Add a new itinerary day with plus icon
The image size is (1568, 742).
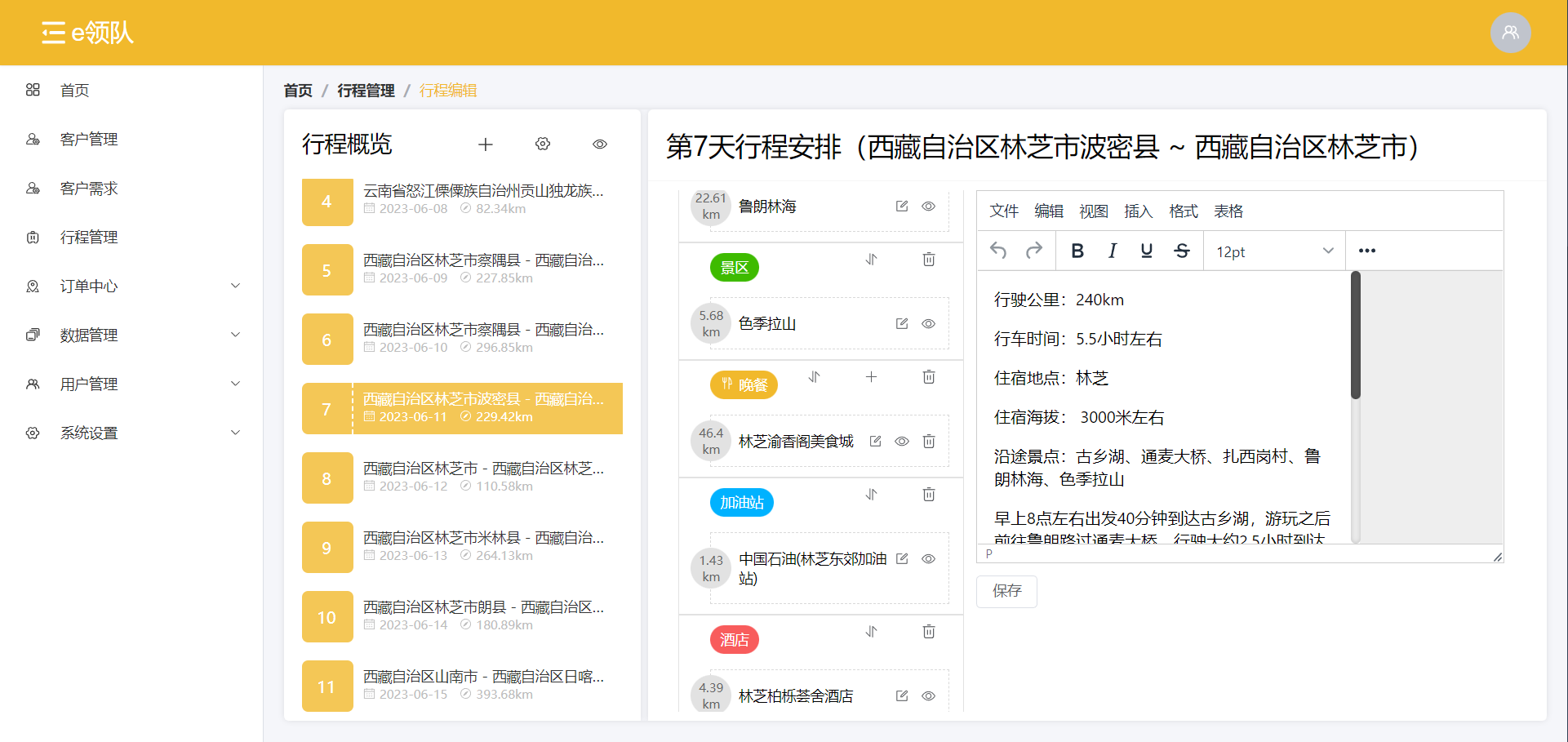click(x=486, y=144)
